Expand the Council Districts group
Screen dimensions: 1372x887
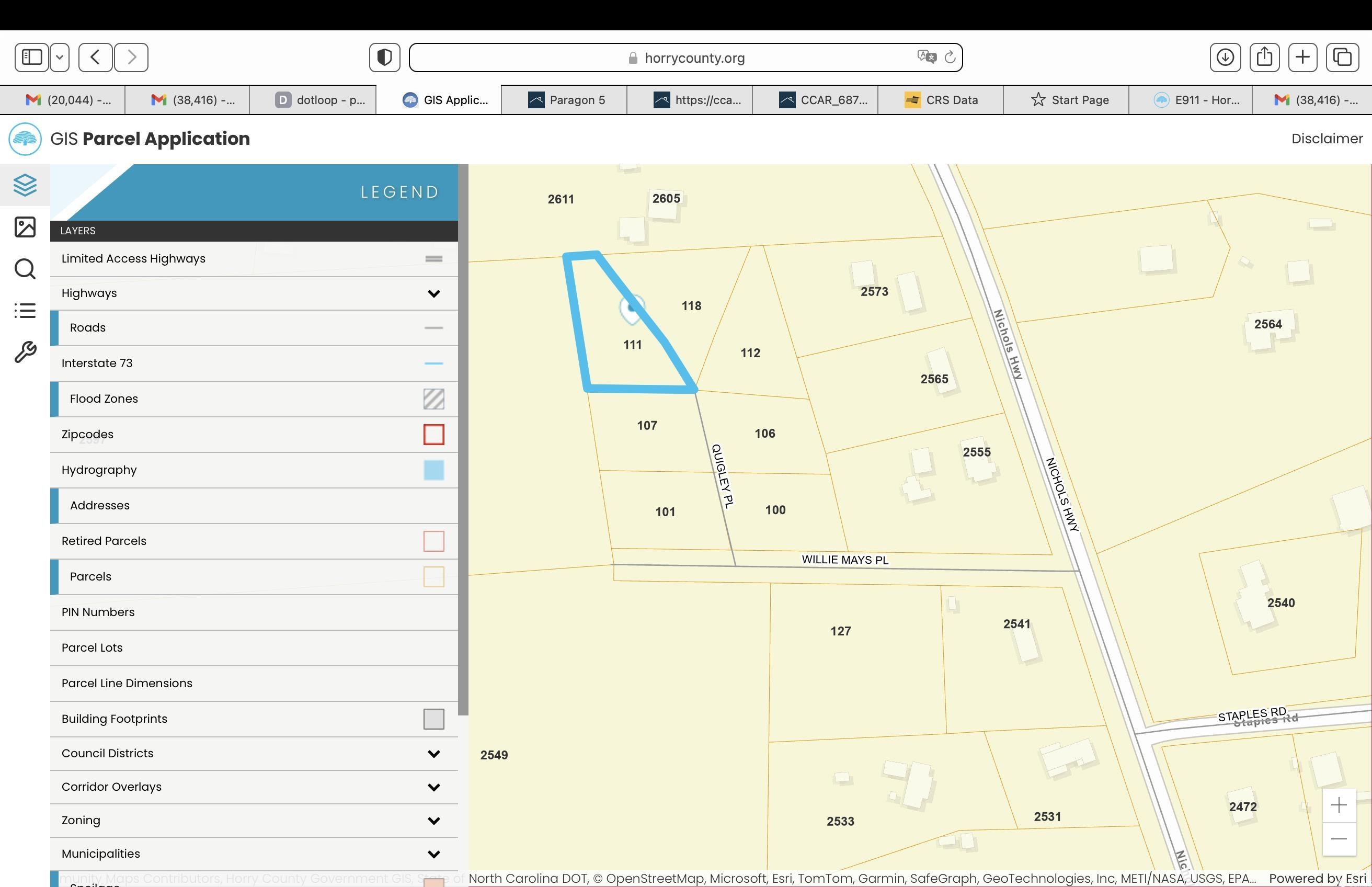pyautogui.click(x=433, y=754)
